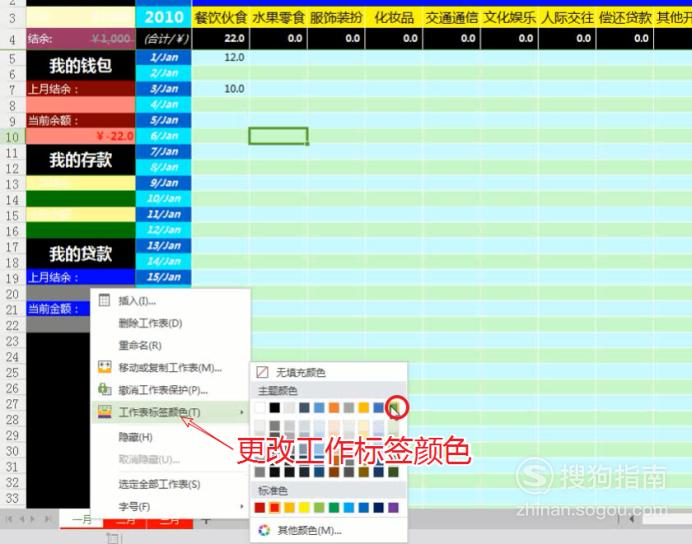Pick standard dark navy swatch

pos(378,507)
